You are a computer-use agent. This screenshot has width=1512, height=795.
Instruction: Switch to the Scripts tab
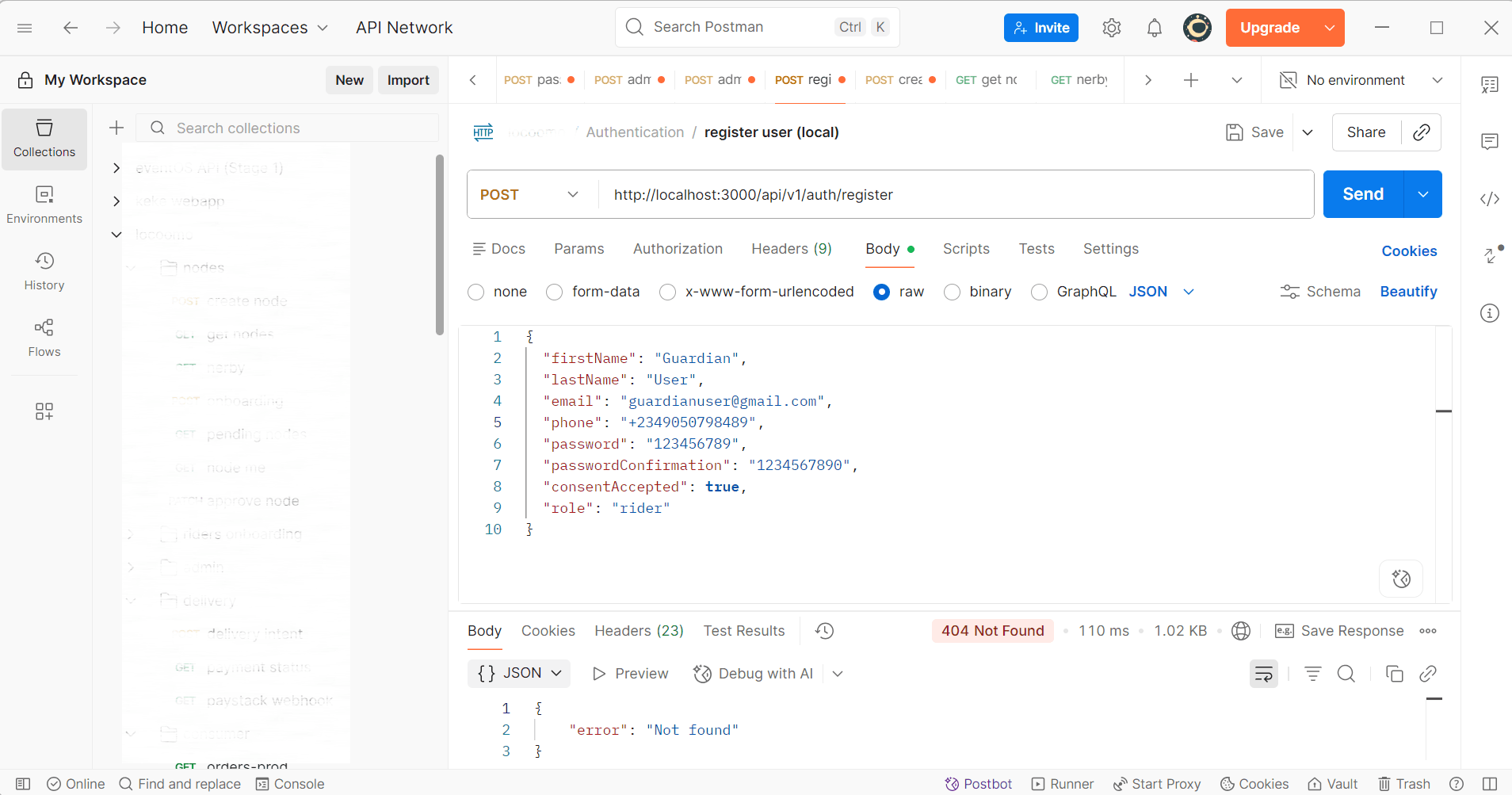(x=966, y=249)
